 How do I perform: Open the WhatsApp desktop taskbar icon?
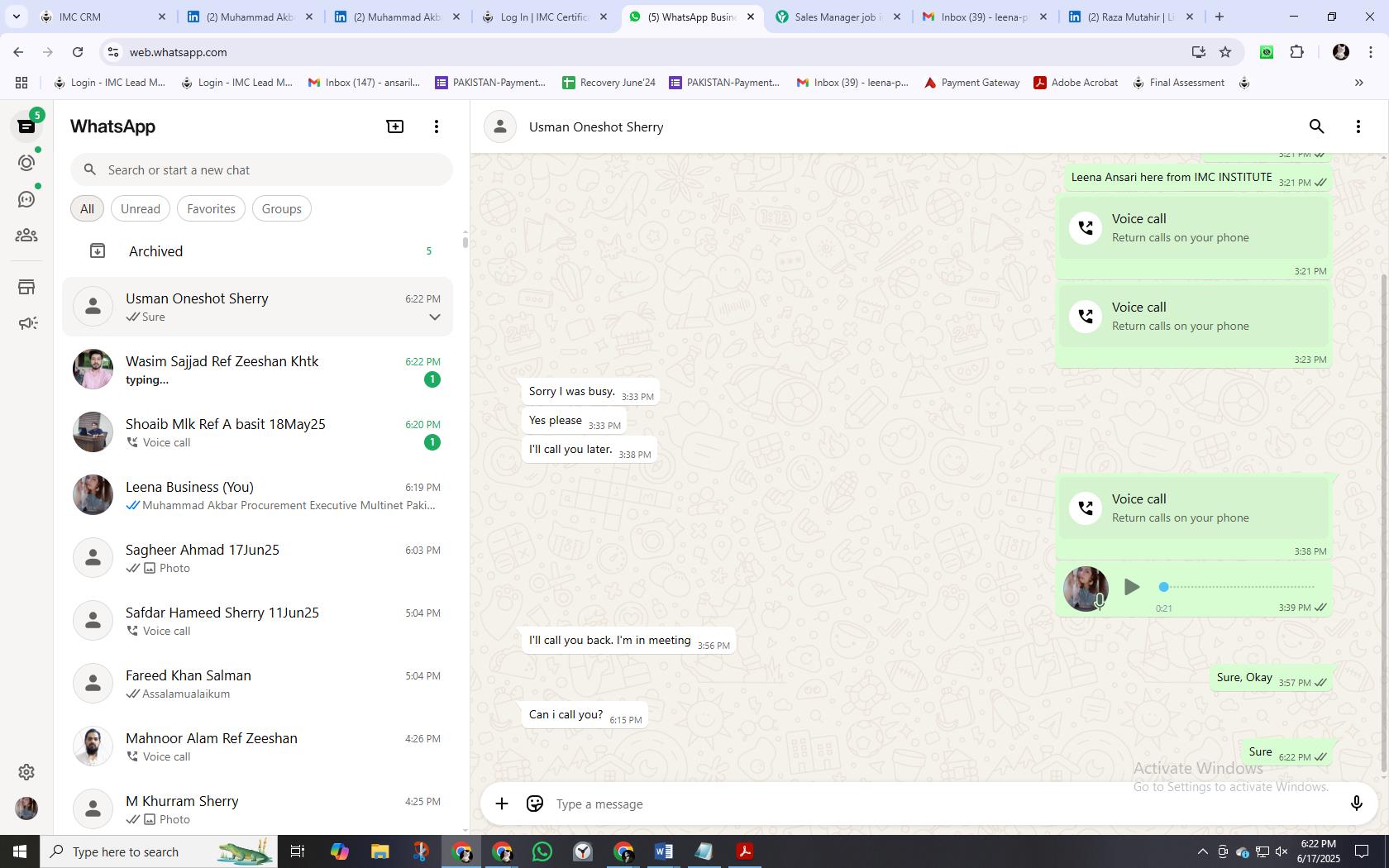542,851
